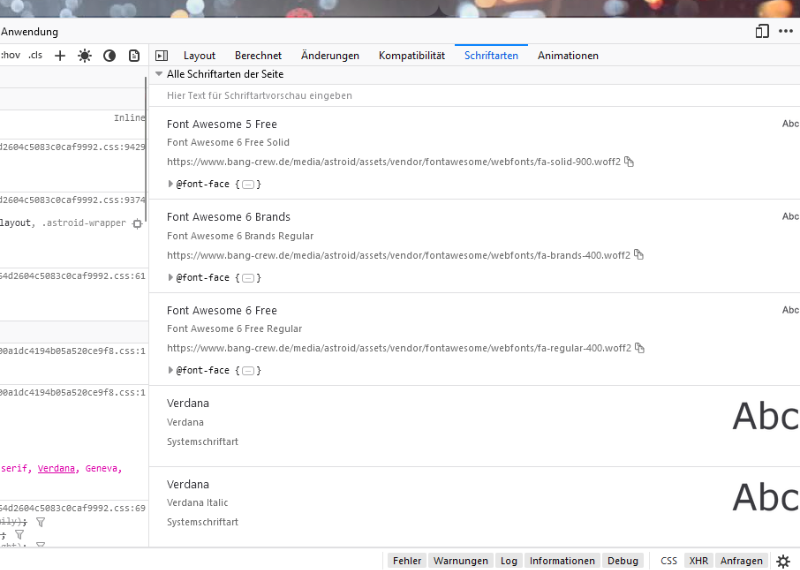
Task: Click the Geneva value in font-family
Action: (102, 468)
